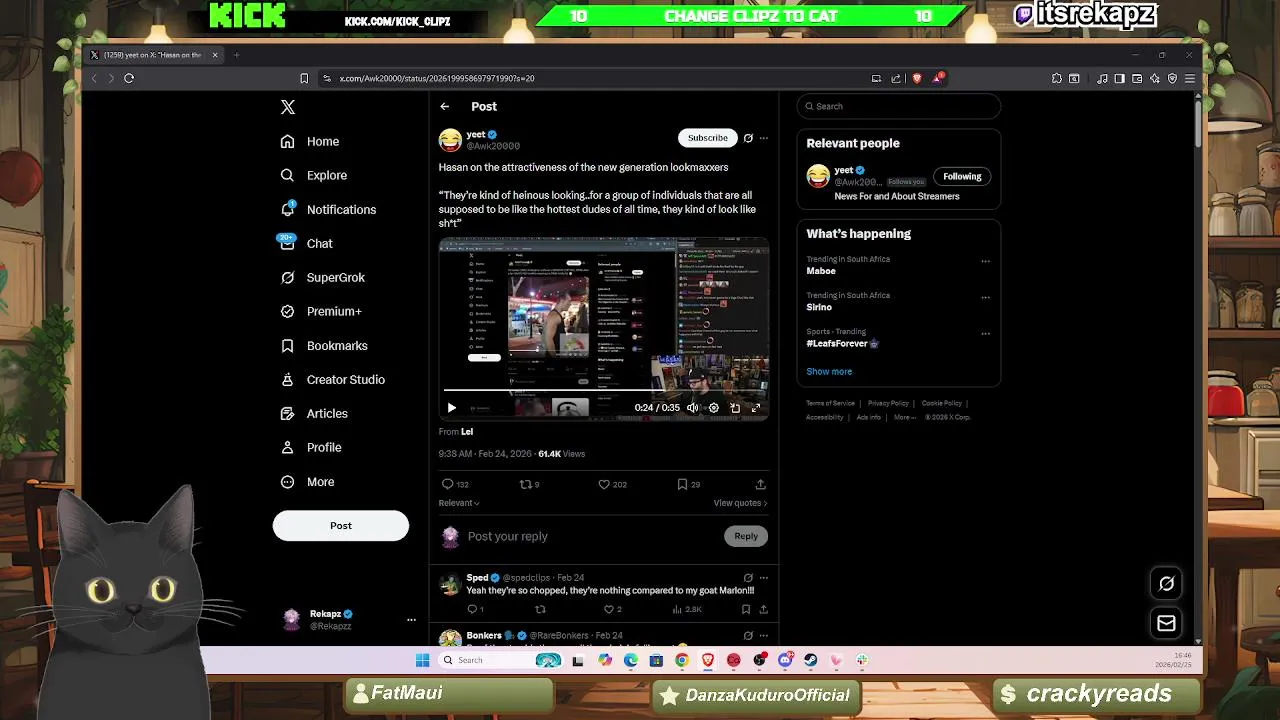
Task: Open floating Messages envelope button
Action: tap(1166, 624)
